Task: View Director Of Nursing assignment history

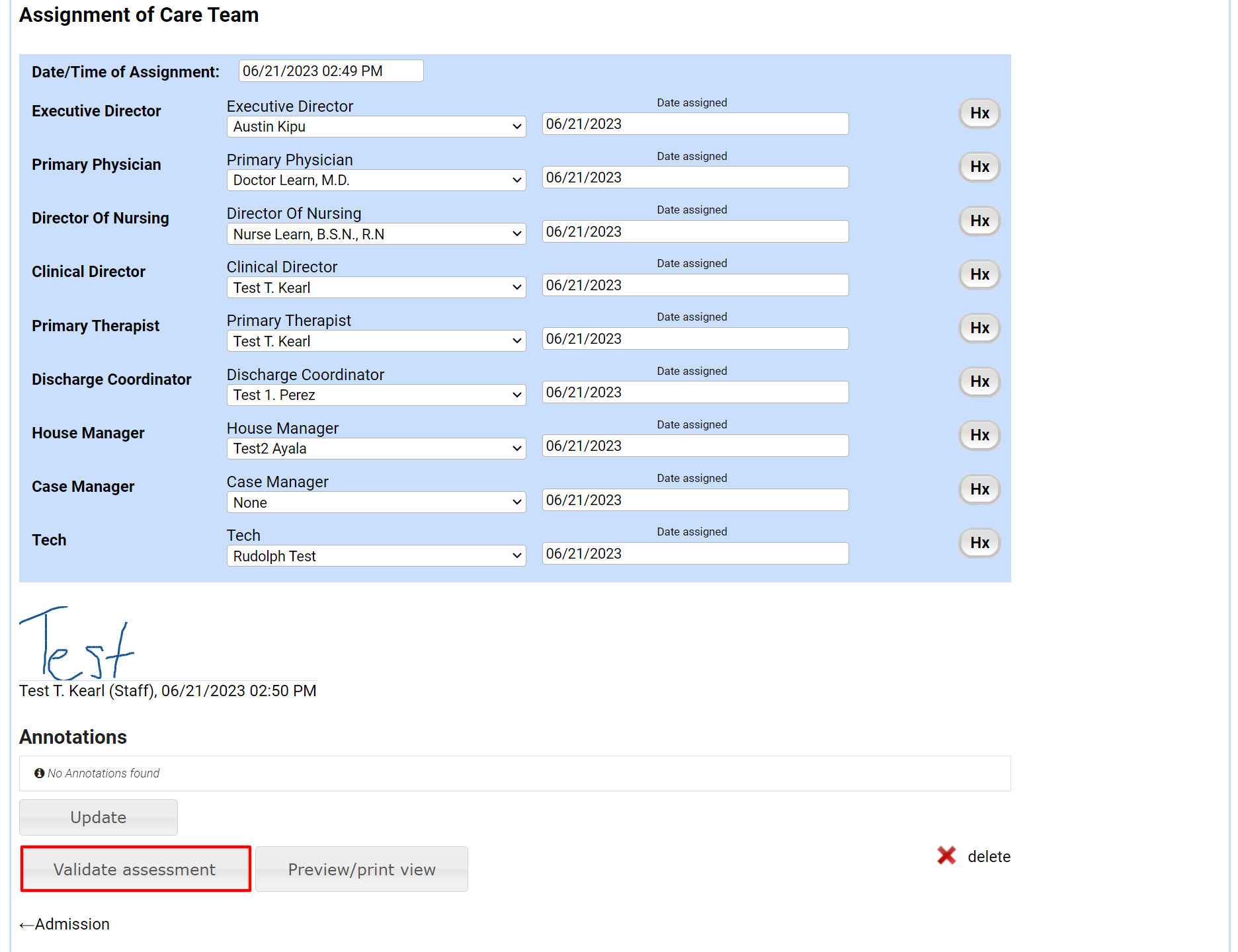Action: click(979, 221)
